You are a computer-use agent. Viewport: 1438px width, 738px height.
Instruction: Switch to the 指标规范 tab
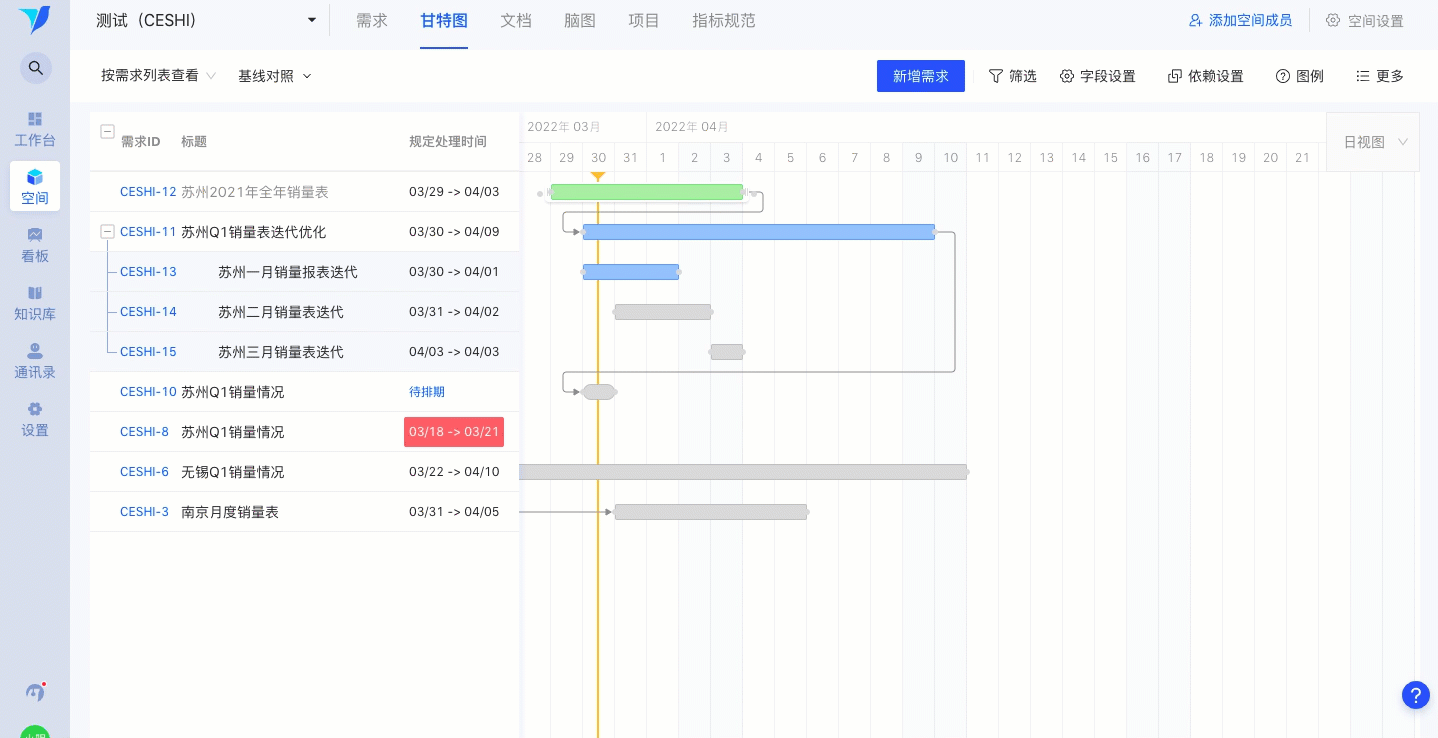tap(724, 21)
